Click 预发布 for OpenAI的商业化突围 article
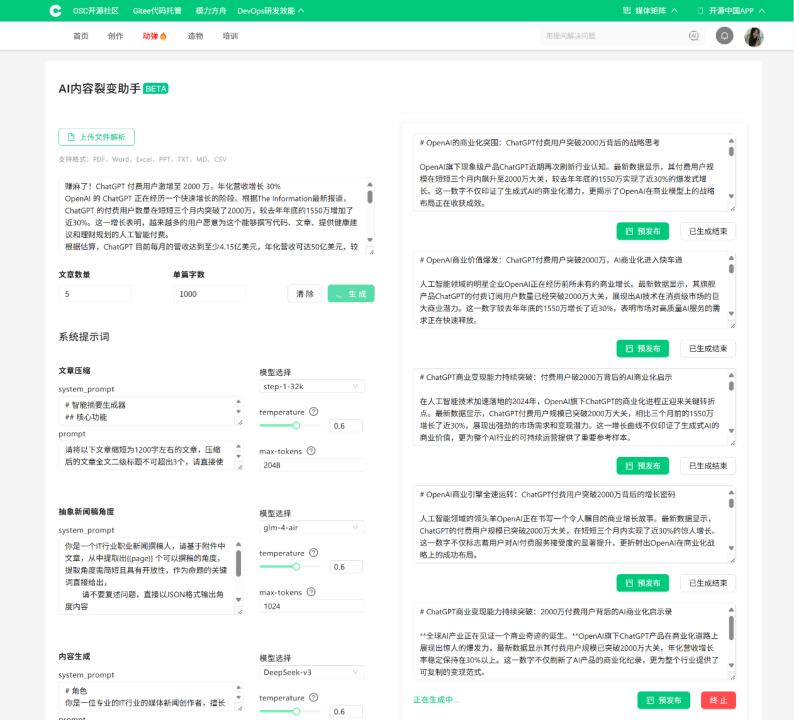 (x=643, y=231)
